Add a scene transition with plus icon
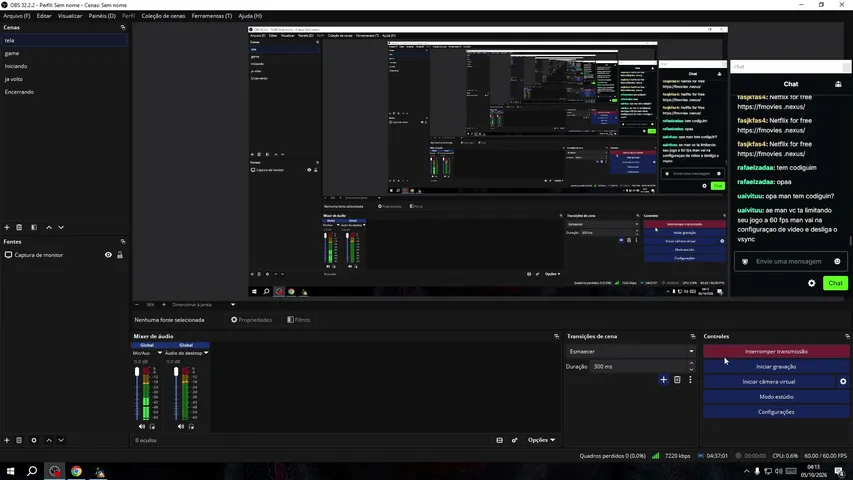The height and width of the screenshot is (480, 853). [x=663, y=380]
